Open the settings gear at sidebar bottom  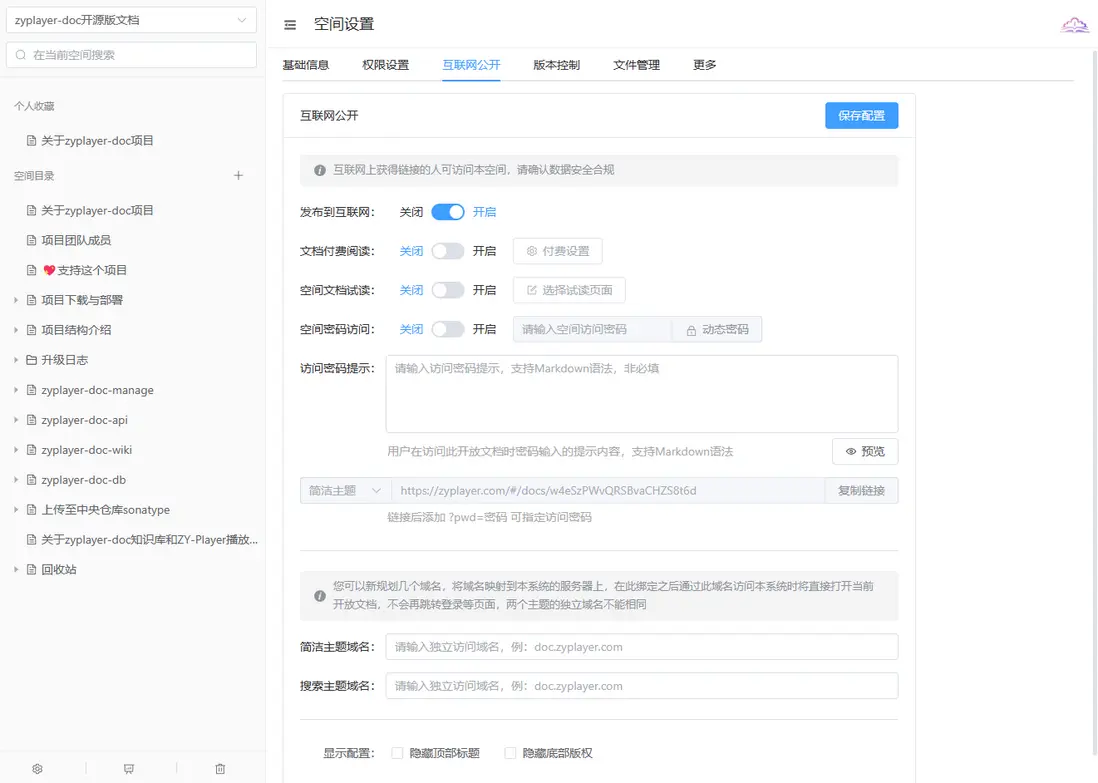(x=37, y=768)
